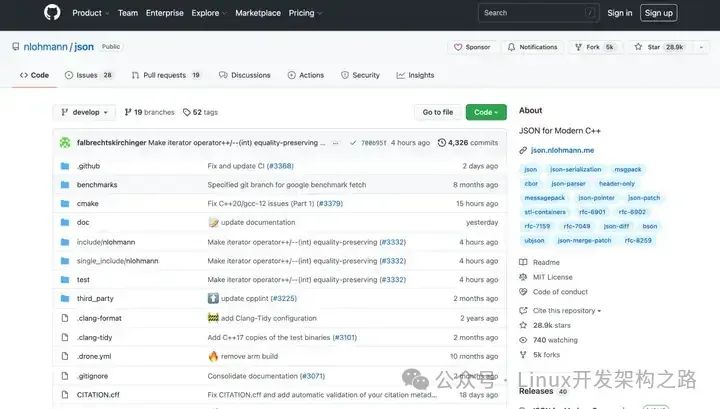
Task: Open the benchmarks folder icon
Action: (65, 185)
